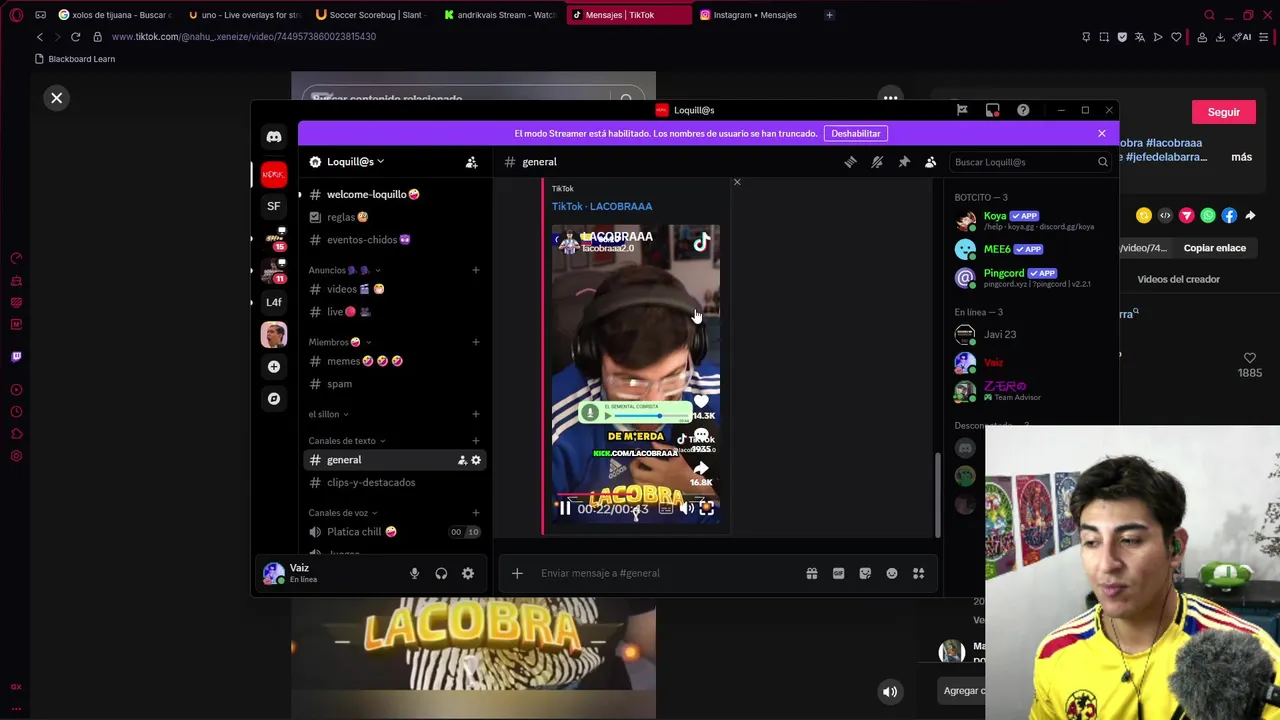Attach a file with message bar plus
The image size is (1280, 720).
point(517,573)
